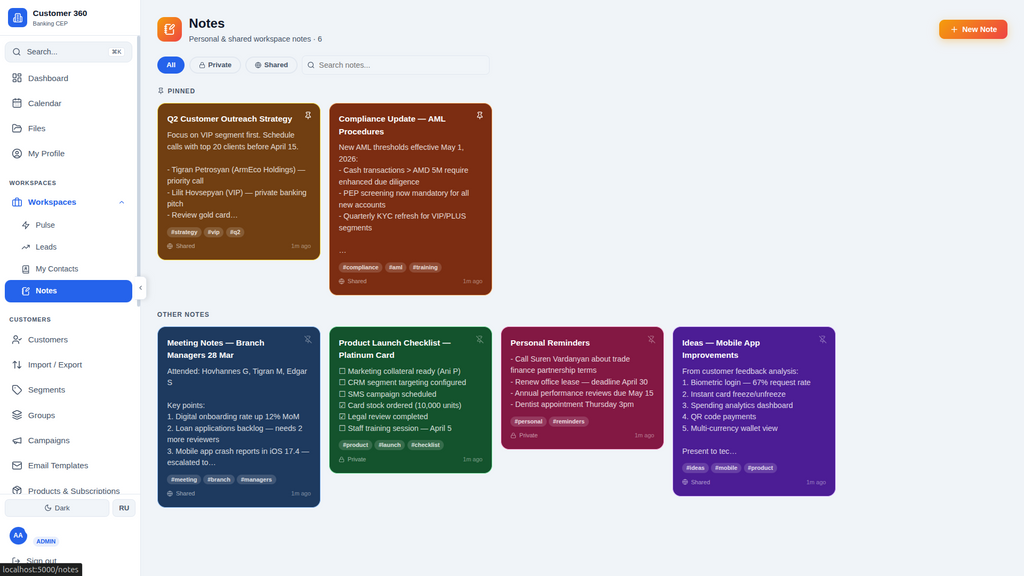Filter notes by Shared
Screen dimensions: 1024x576
click(x=271, y=65)
